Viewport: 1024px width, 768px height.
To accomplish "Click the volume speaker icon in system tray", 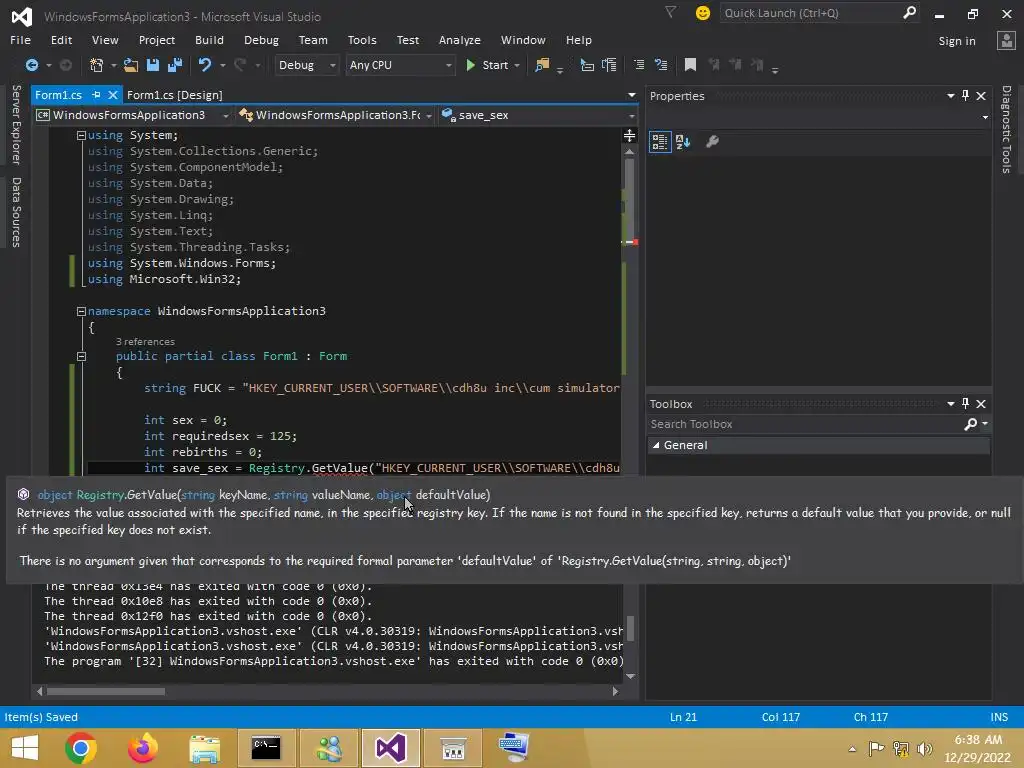I will [x=924, y=748].
